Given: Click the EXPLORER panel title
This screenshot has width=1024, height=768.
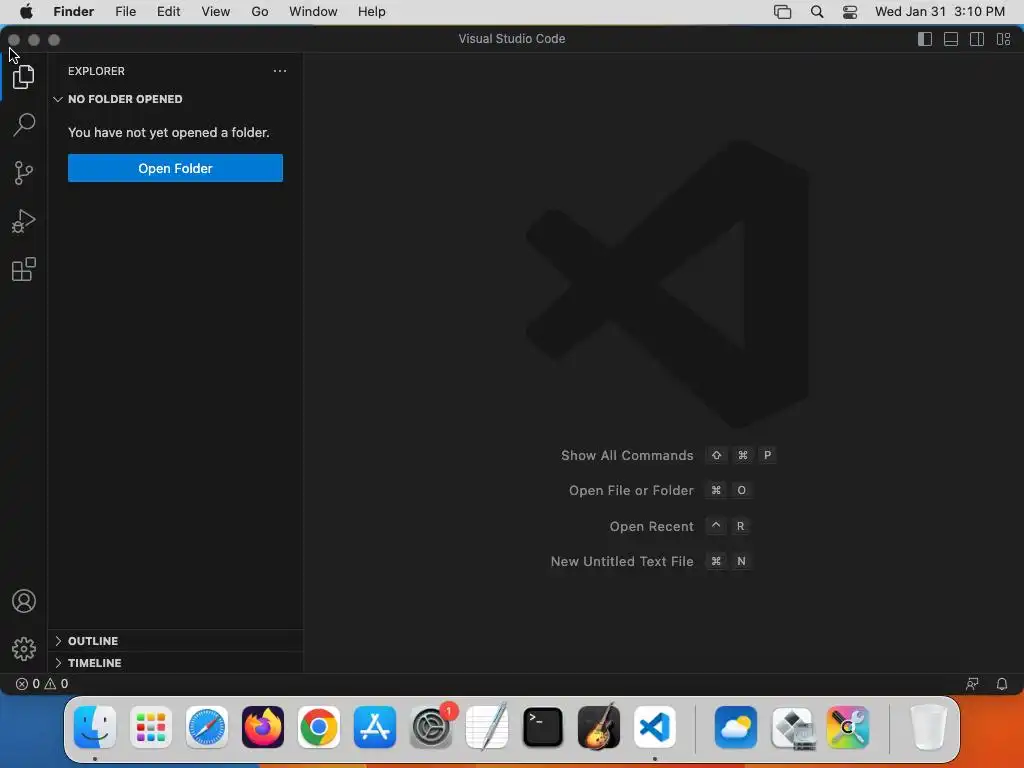Looking at the screenshot, I should pos(96,71).
